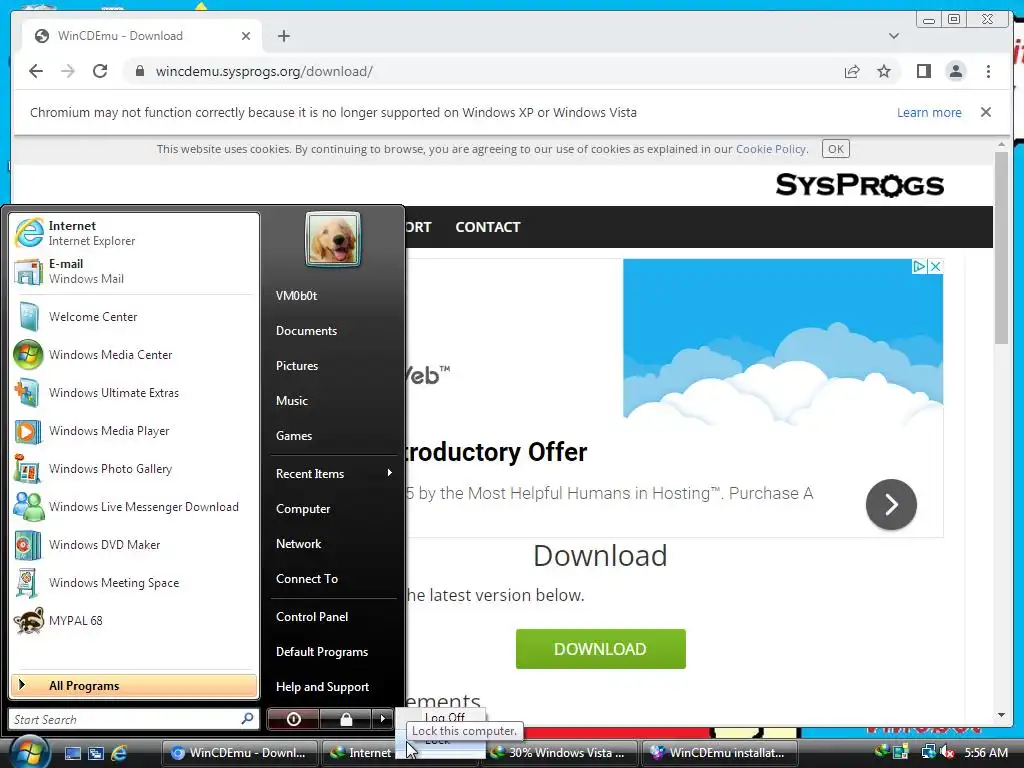Viewport: 1024px width, 768px height.
Task: Click the Start Search field
Action: coord(124,719)
